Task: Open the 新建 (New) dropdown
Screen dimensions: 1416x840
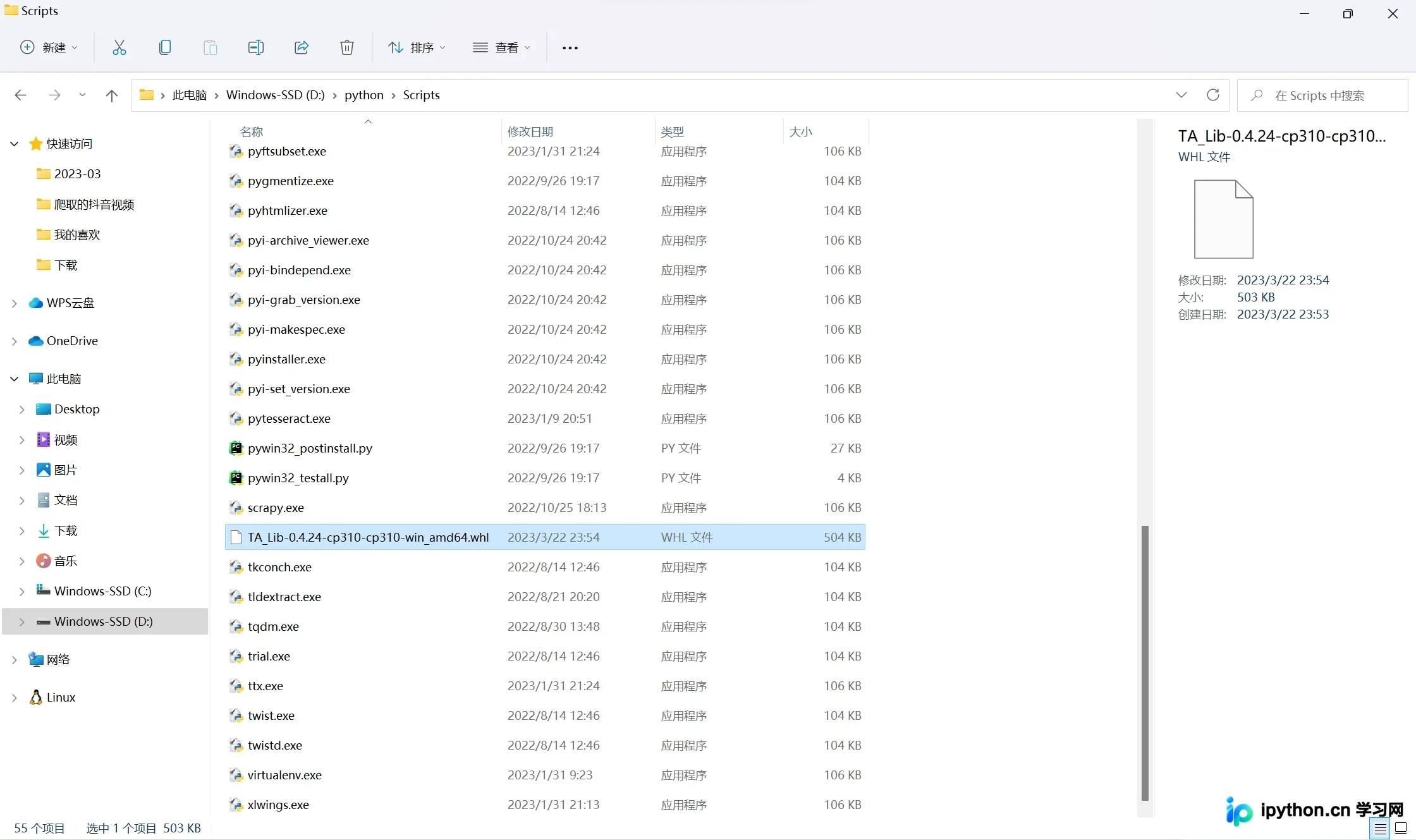Action: coord(49,47)
